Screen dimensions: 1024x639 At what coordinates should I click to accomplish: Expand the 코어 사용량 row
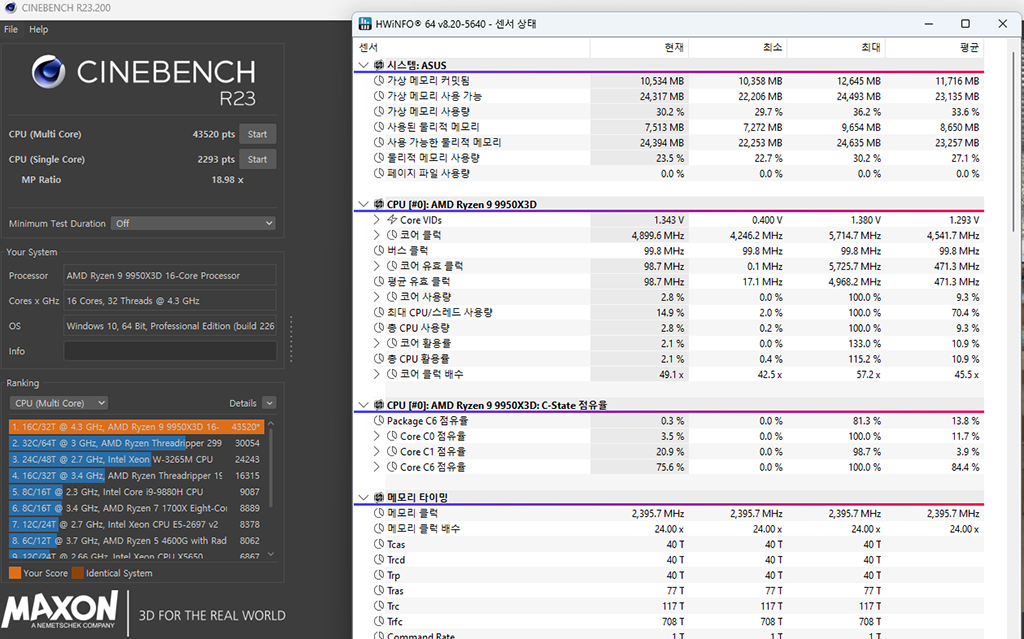point(377,297)
